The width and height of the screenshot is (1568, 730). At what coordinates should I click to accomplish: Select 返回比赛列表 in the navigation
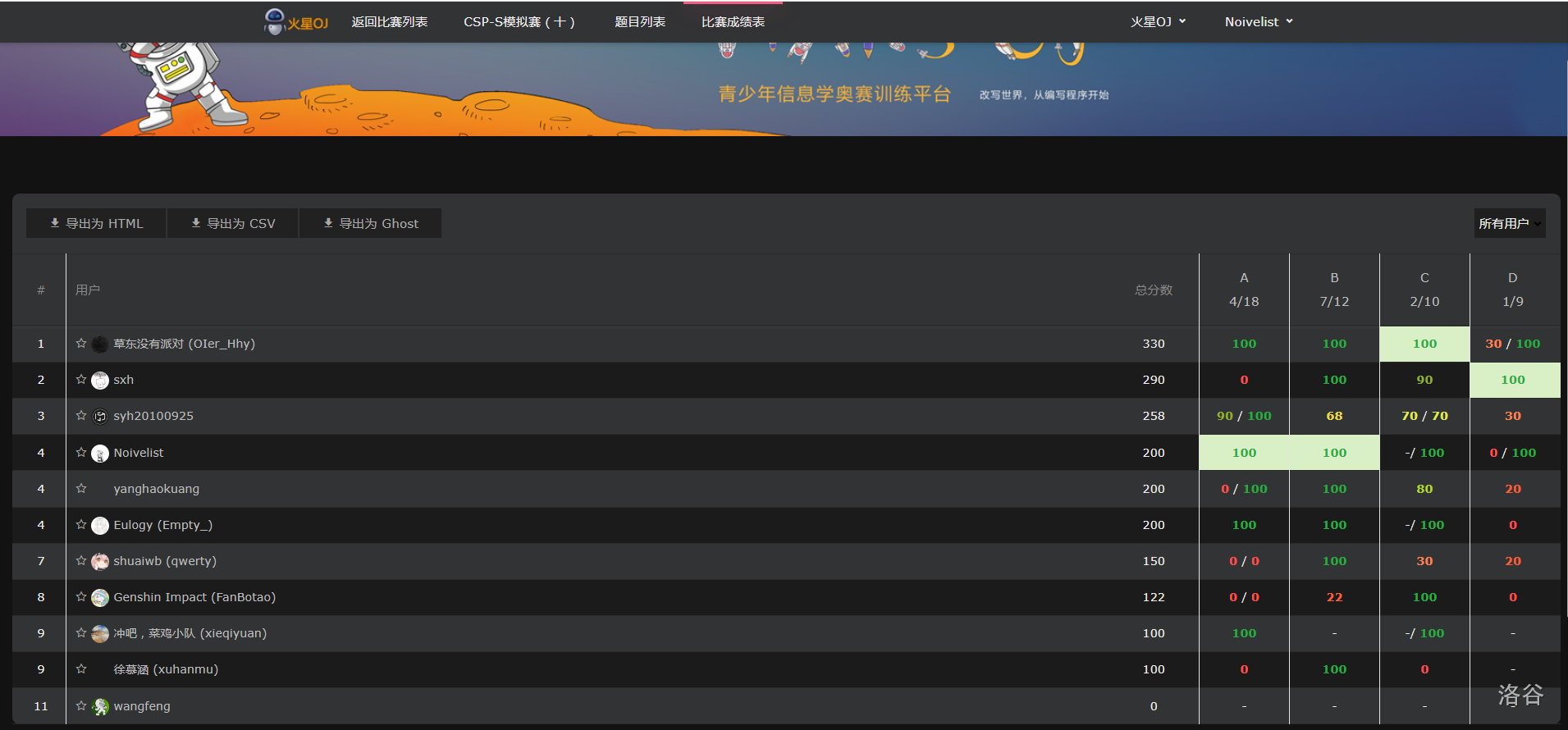[x=390, y=22]
